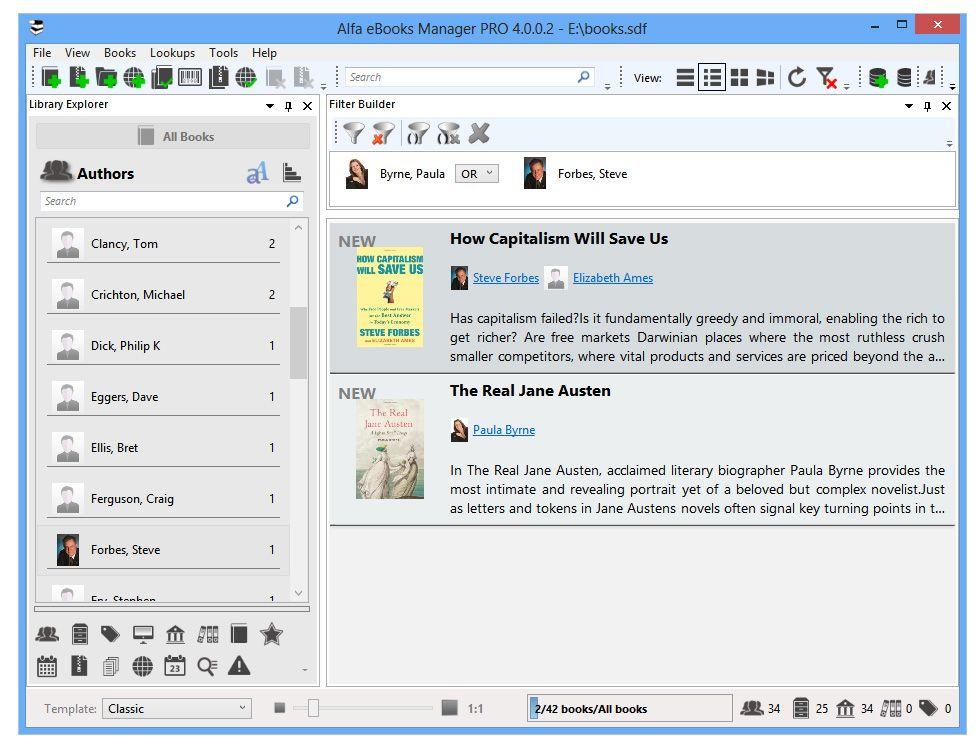
Task: Click the gray X delete icon in Filter Builder
Action: click(479, 133)
